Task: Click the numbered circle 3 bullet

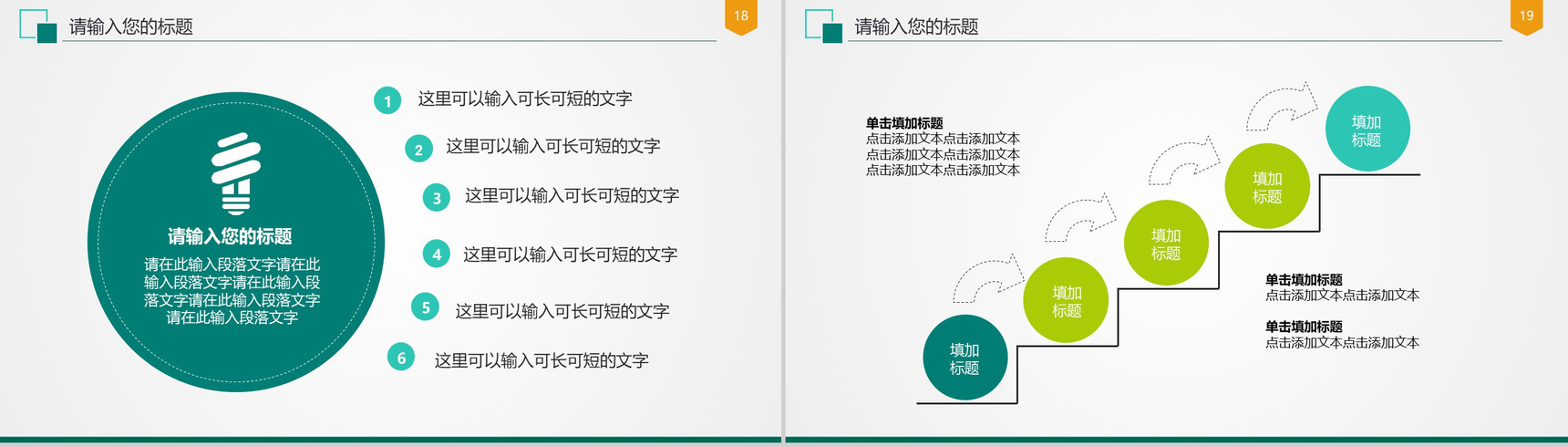Action: coord(437,197)
